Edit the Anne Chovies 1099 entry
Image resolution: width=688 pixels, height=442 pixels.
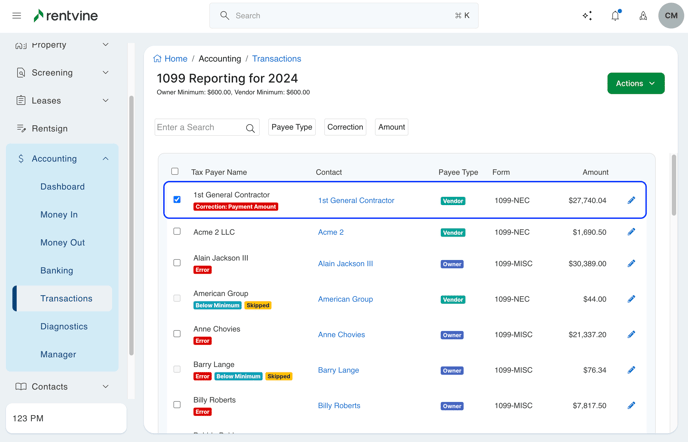coord(631,335)
